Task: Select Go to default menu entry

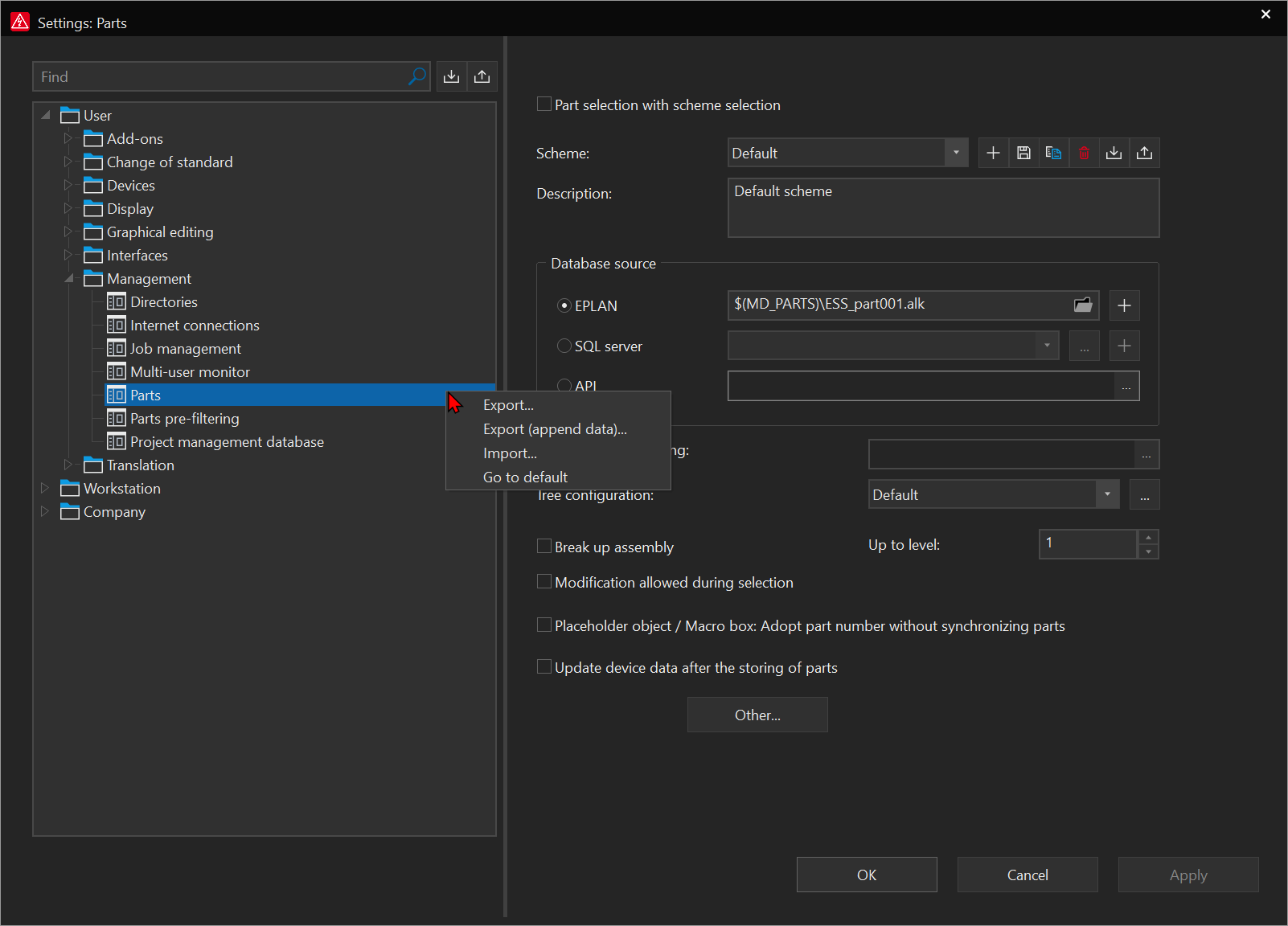Action: click(525, 477)
